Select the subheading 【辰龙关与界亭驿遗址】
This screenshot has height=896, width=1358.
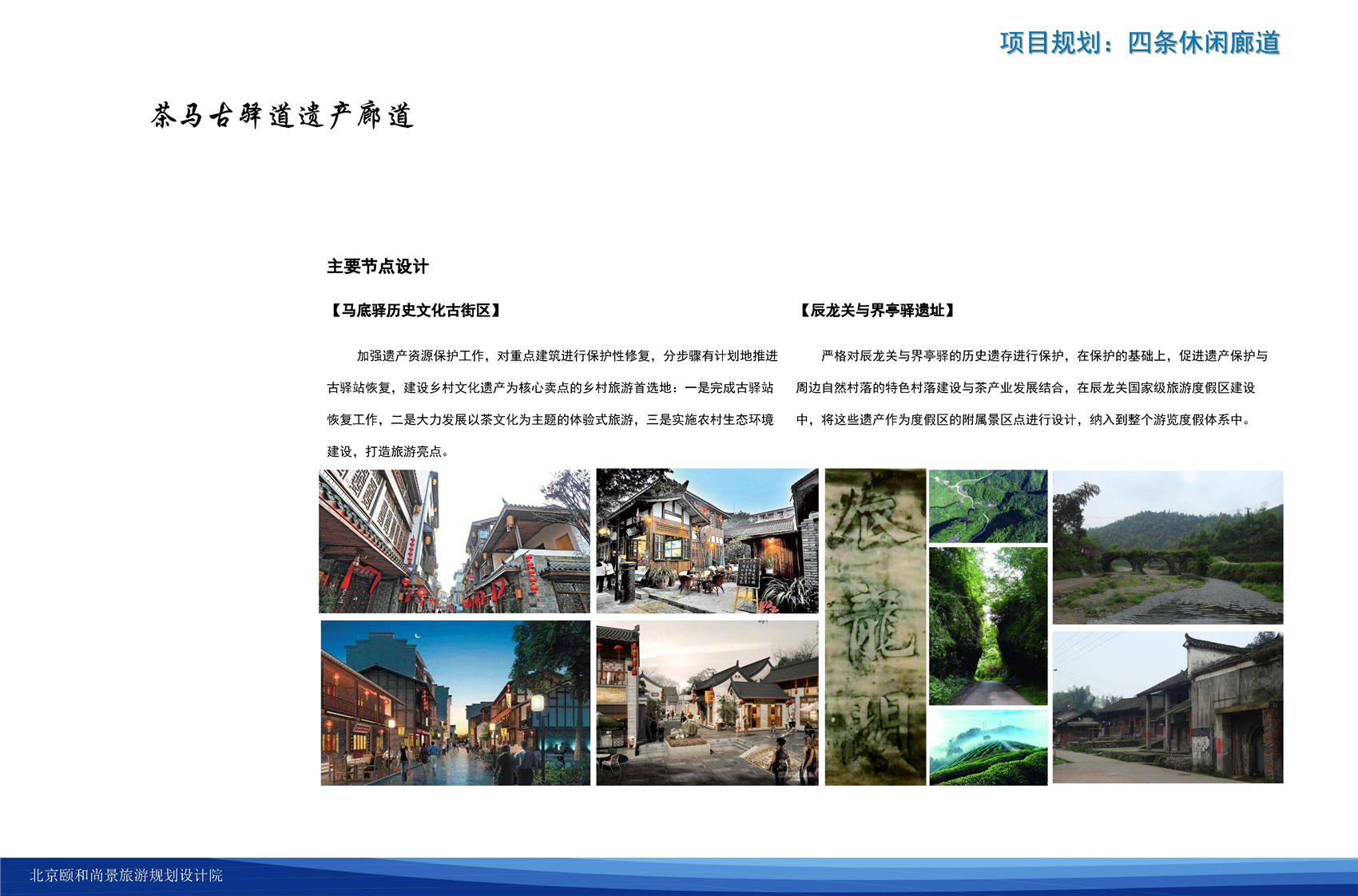coord(877,311)
